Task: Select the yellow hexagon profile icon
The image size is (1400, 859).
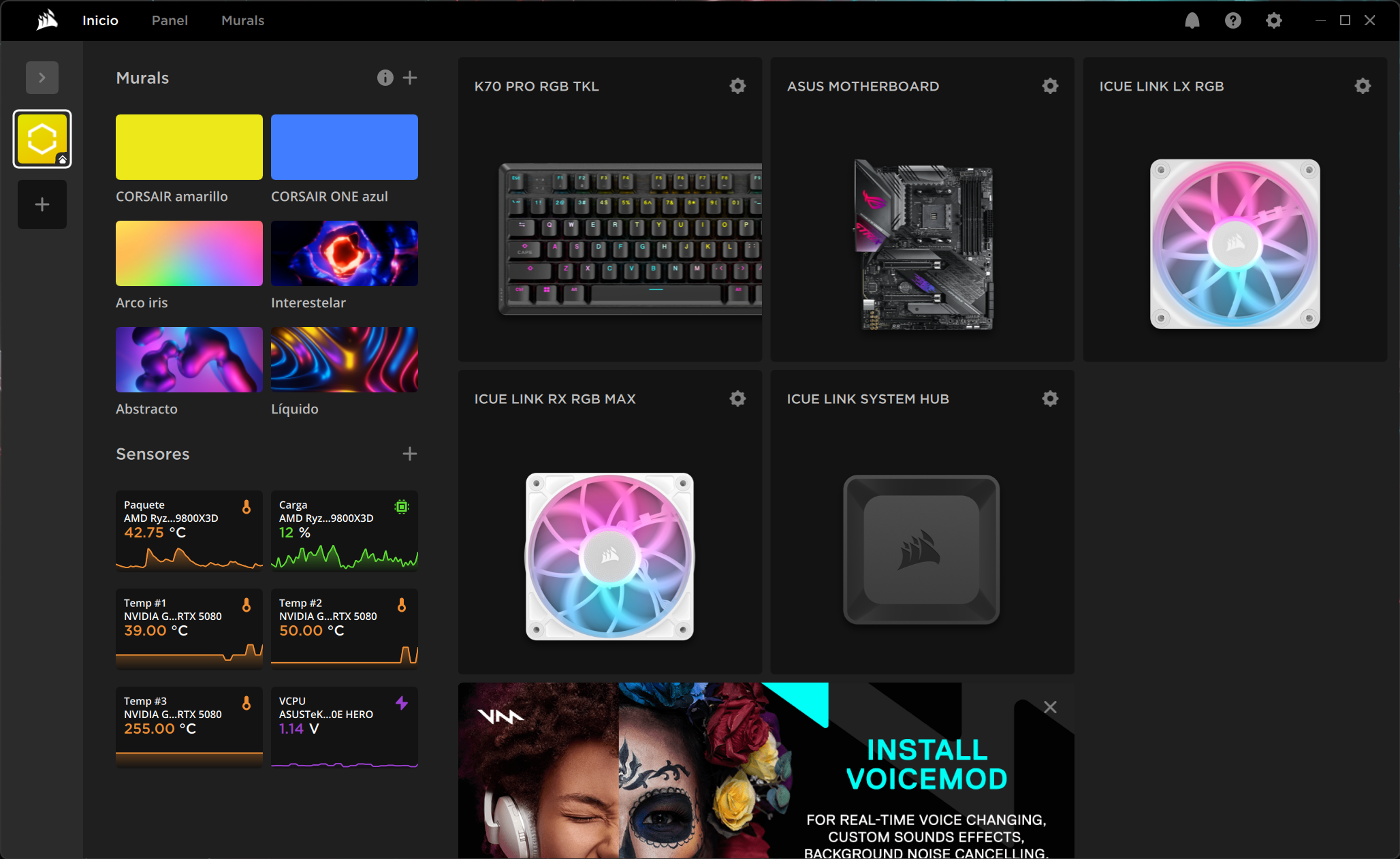Action: pyautogui.click(x=42, y=139)
